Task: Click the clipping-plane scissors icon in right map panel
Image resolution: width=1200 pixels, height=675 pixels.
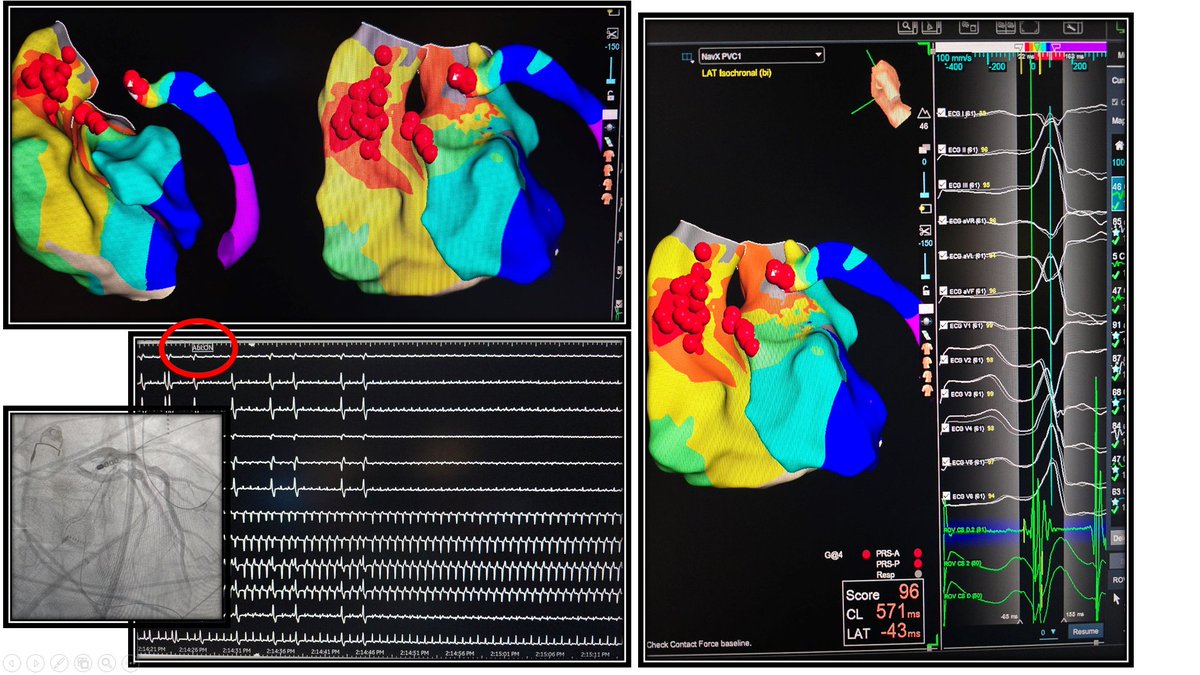Action: click(925, 230)
